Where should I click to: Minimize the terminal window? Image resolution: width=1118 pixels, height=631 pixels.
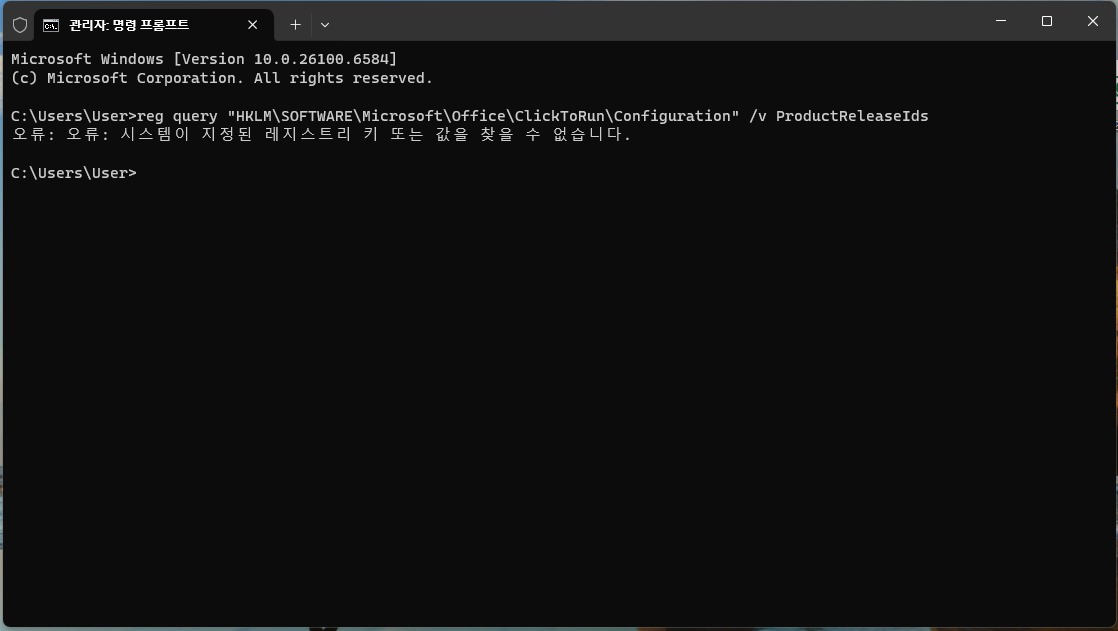[x=1001, y=21]
